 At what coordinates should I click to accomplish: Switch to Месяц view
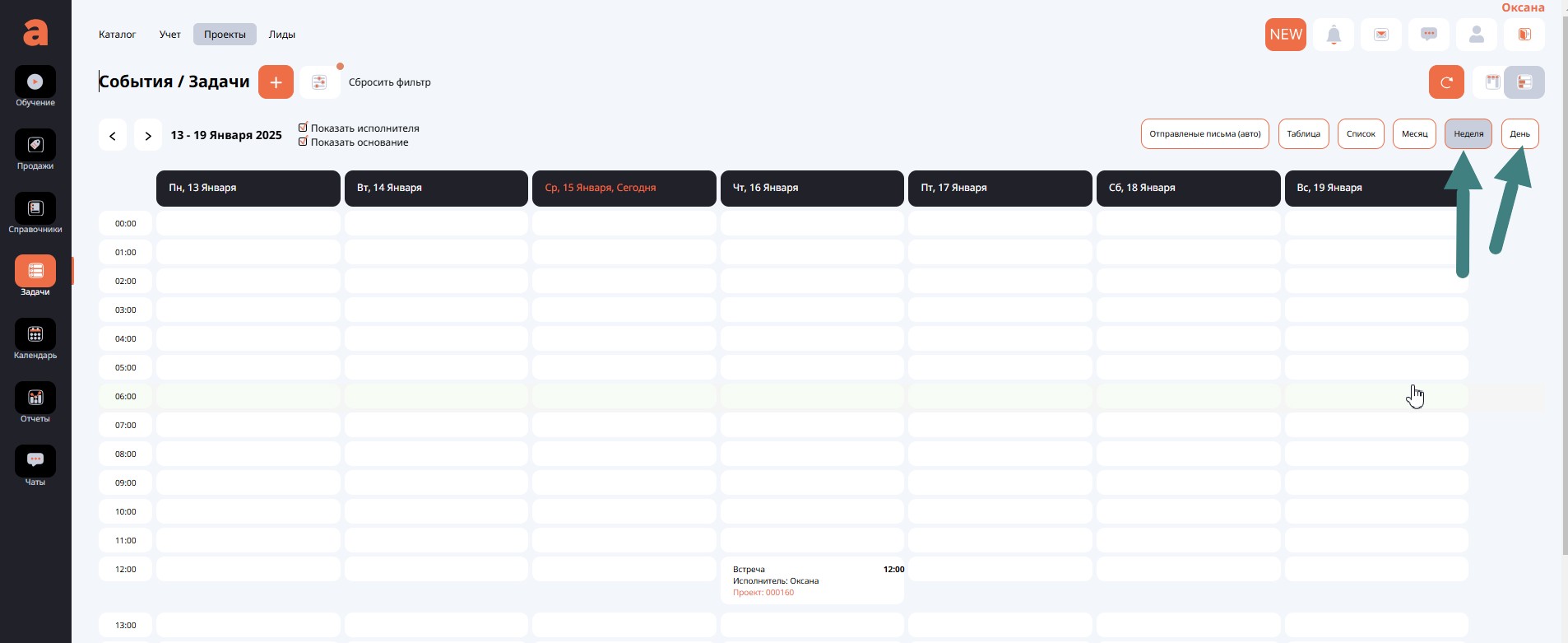point(1414,134)
